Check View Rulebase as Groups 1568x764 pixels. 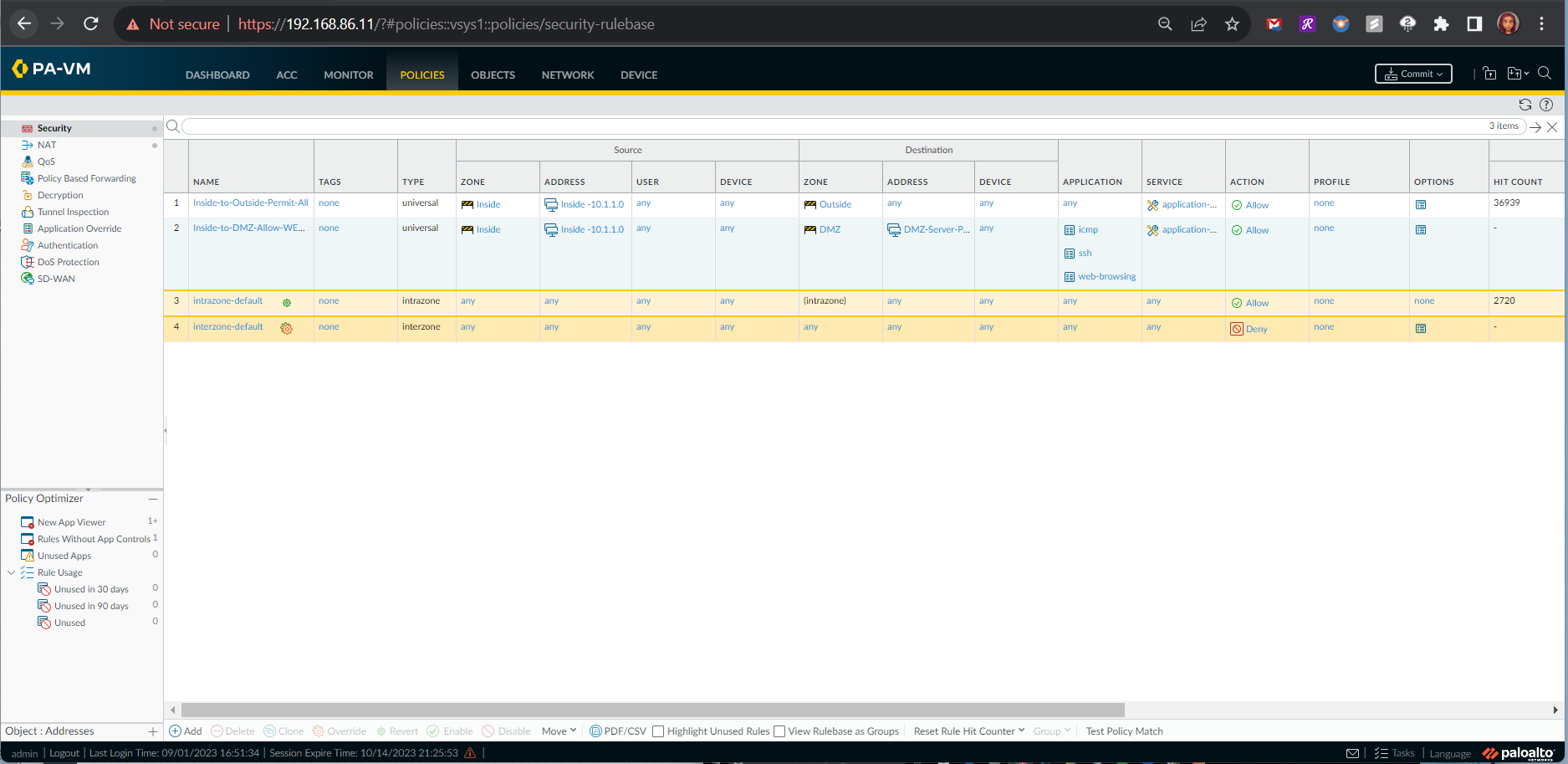tap(779, 731)
